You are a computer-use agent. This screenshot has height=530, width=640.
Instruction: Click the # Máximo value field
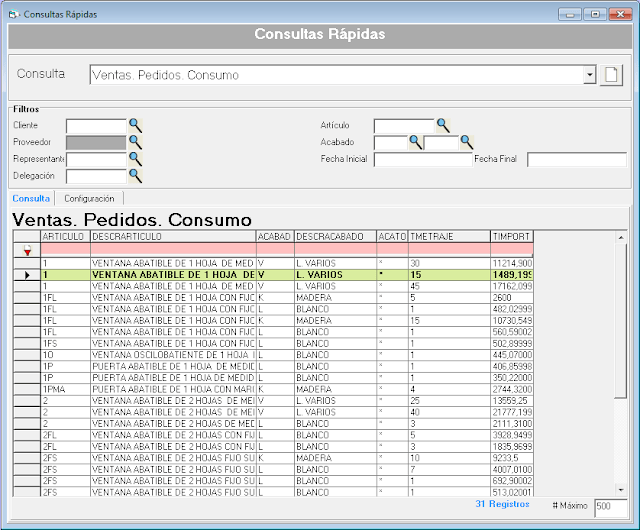click(x=610, y=507)
